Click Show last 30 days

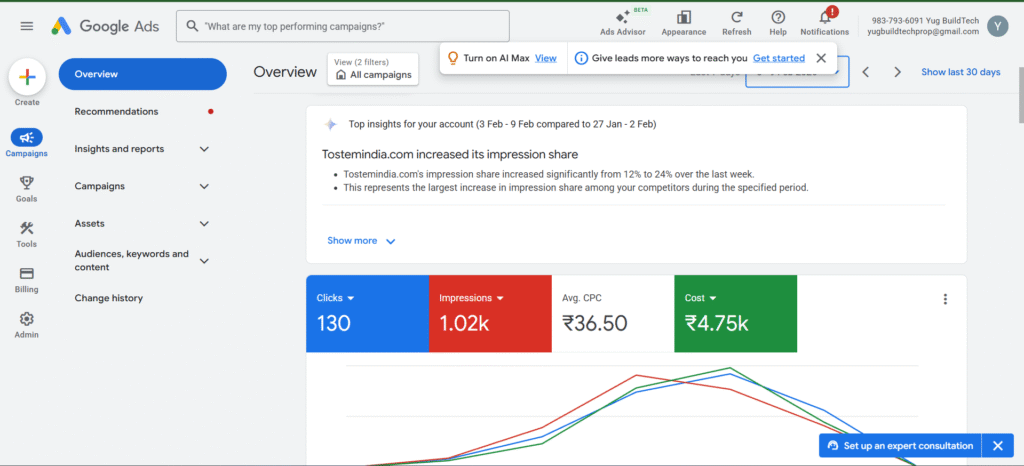click(x=960, y=72)
